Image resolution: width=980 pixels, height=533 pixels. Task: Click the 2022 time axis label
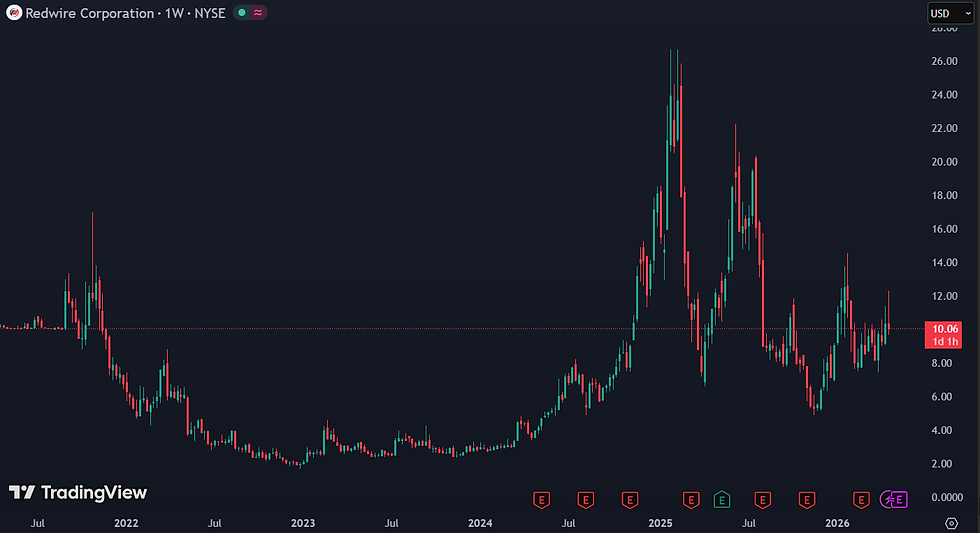pos(126,523)
